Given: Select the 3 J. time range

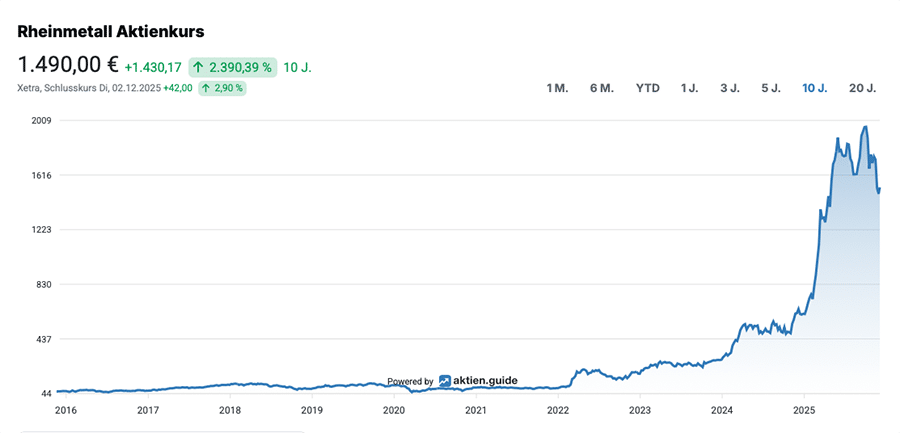Looking at the screenshot, I should pos(730,88).
